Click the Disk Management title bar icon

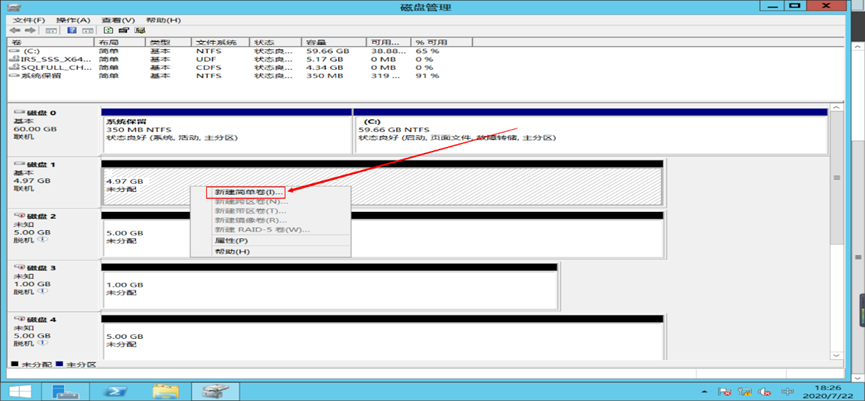pos(16,7)
